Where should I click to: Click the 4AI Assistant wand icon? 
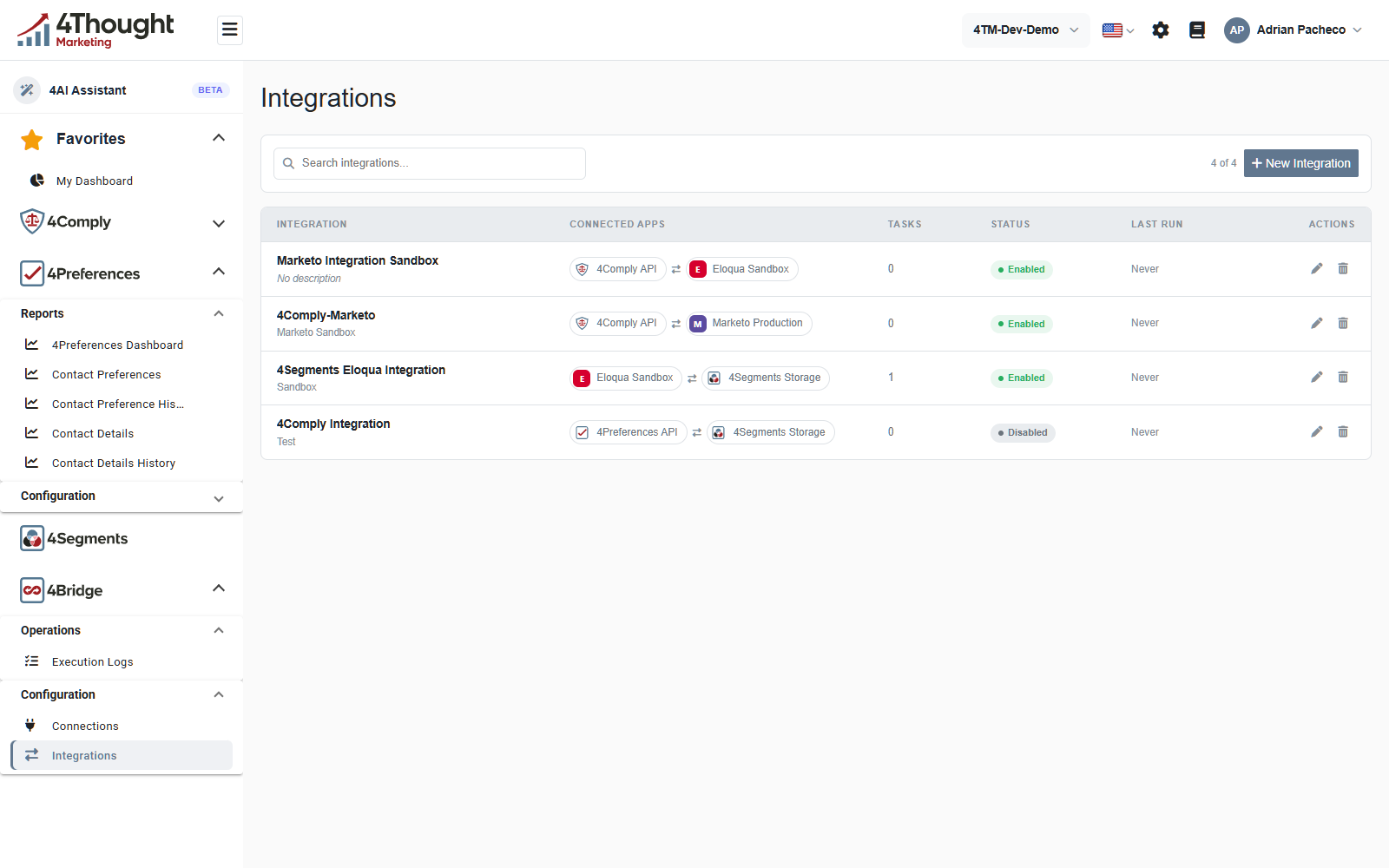(27, 90)
